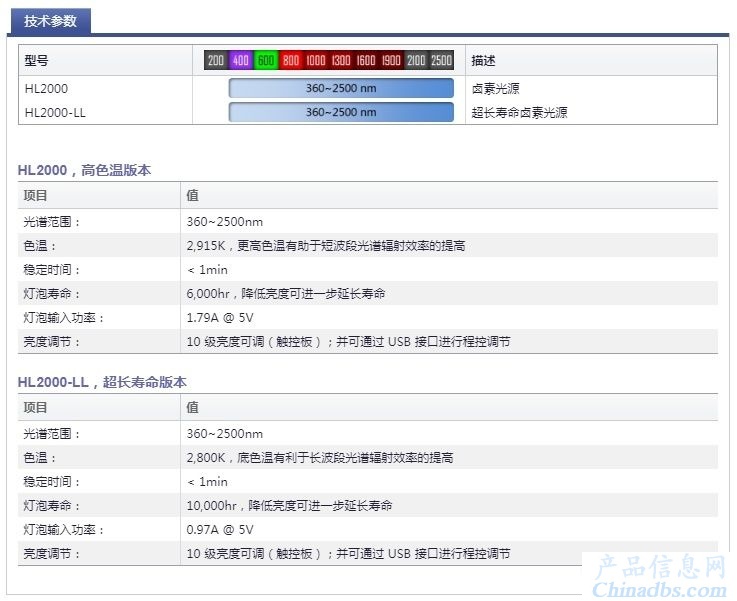Click 亮度调节 label in HL2000-LL table
Image resolution: width=737 pixels, height=601 pixels.
click(x=51, y=554)
